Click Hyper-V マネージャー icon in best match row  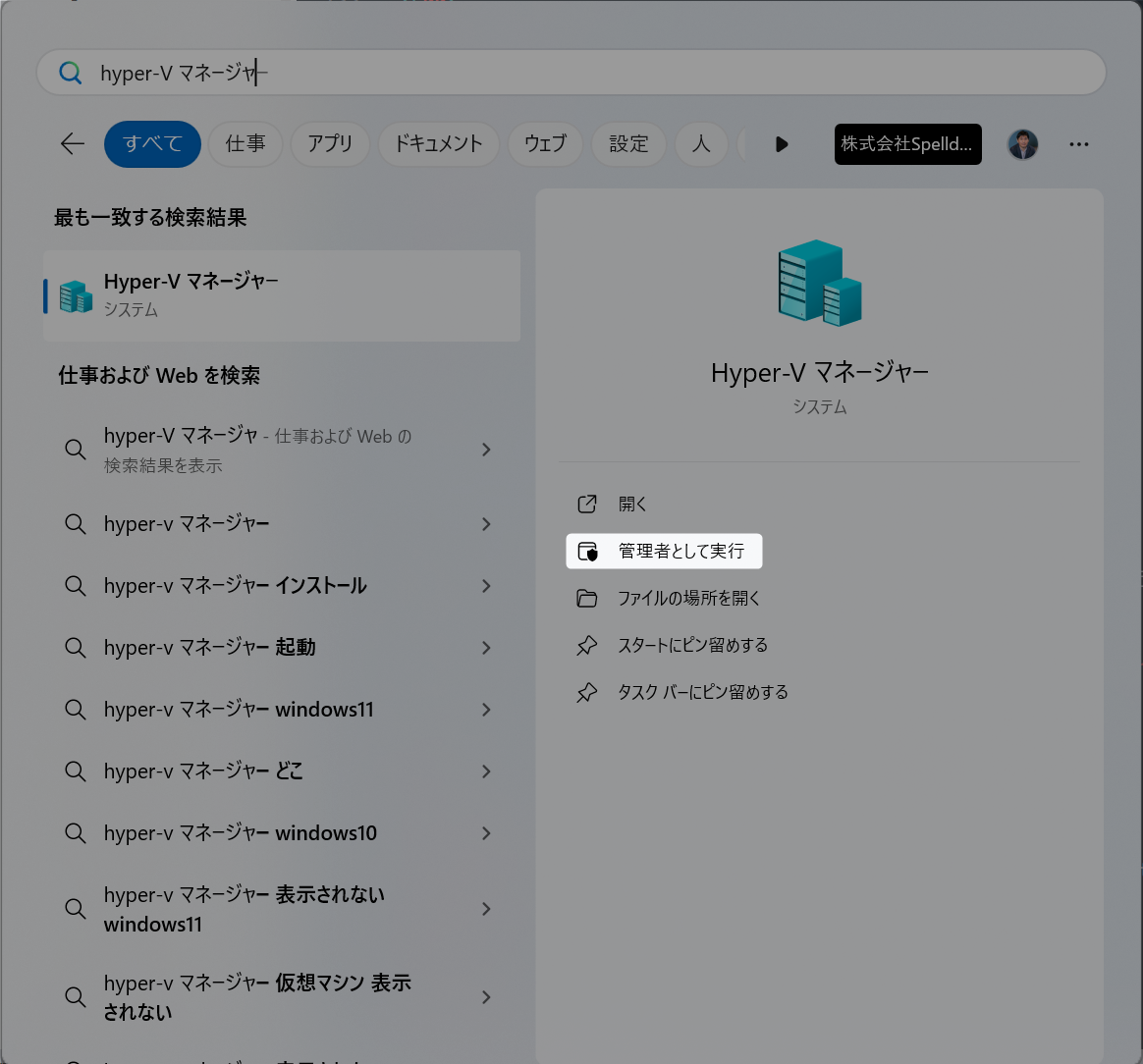coord(76,296)
